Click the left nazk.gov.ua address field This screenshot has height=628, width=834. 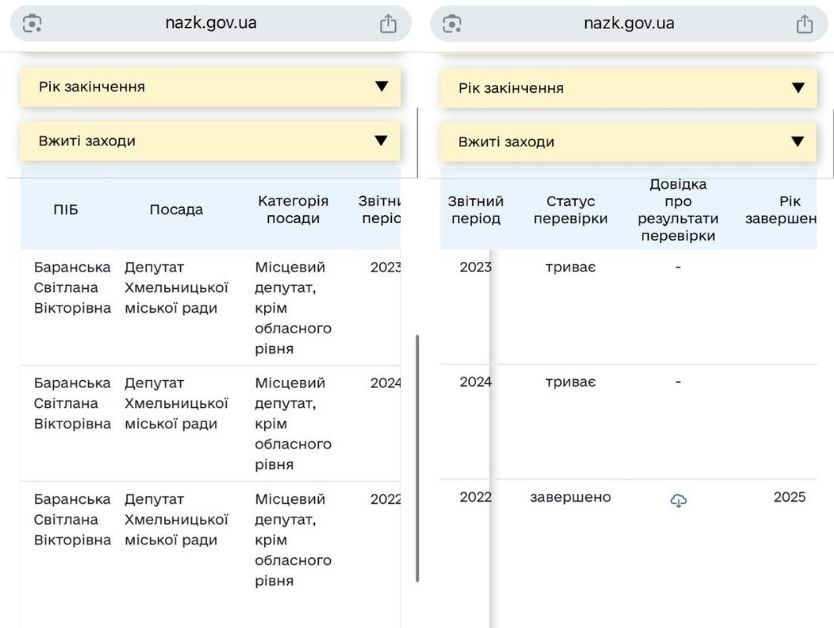[x=210, y=23]
